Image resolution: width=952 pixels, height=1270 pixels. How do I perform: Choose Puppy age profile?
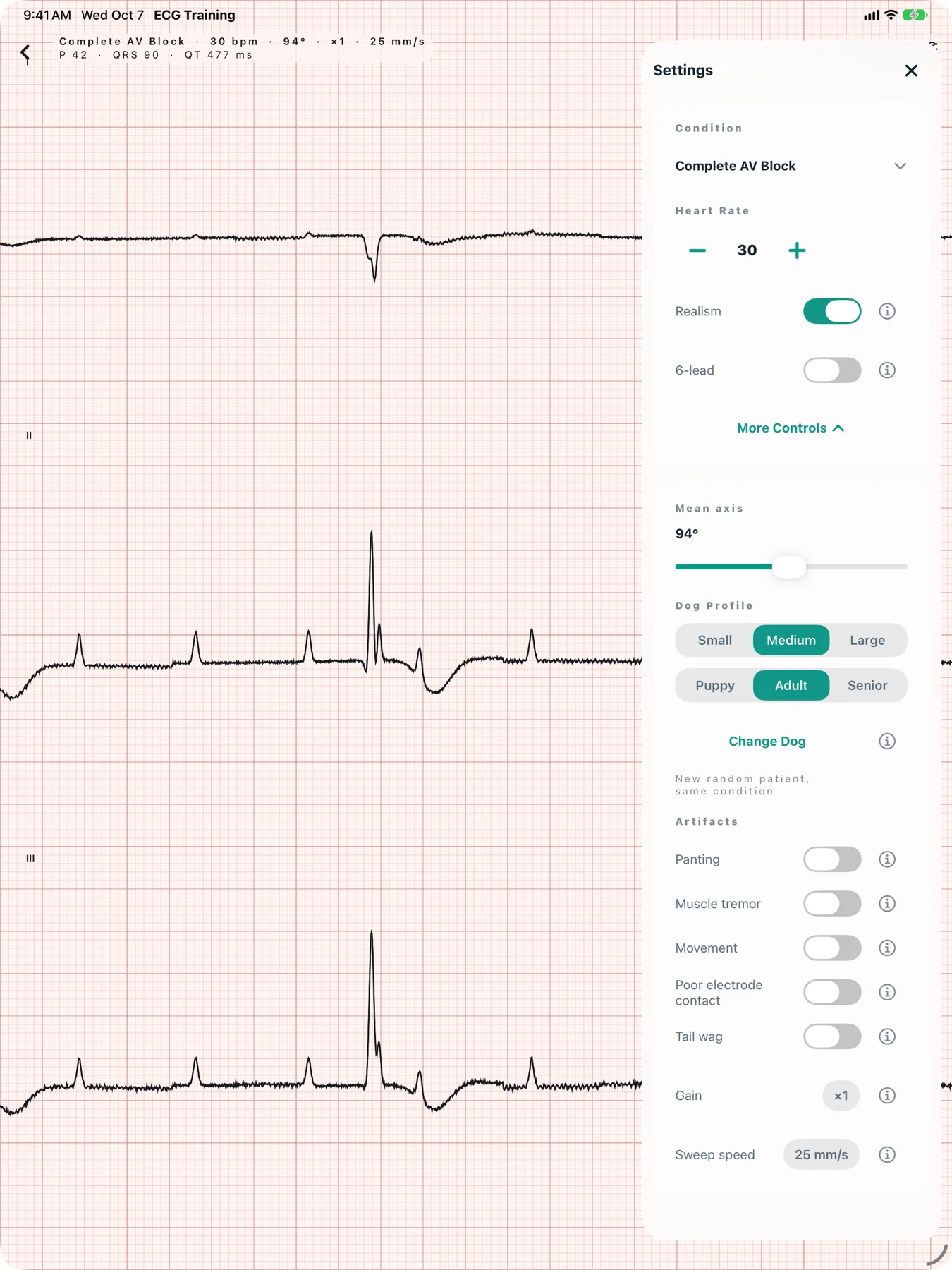pos(714,686)
